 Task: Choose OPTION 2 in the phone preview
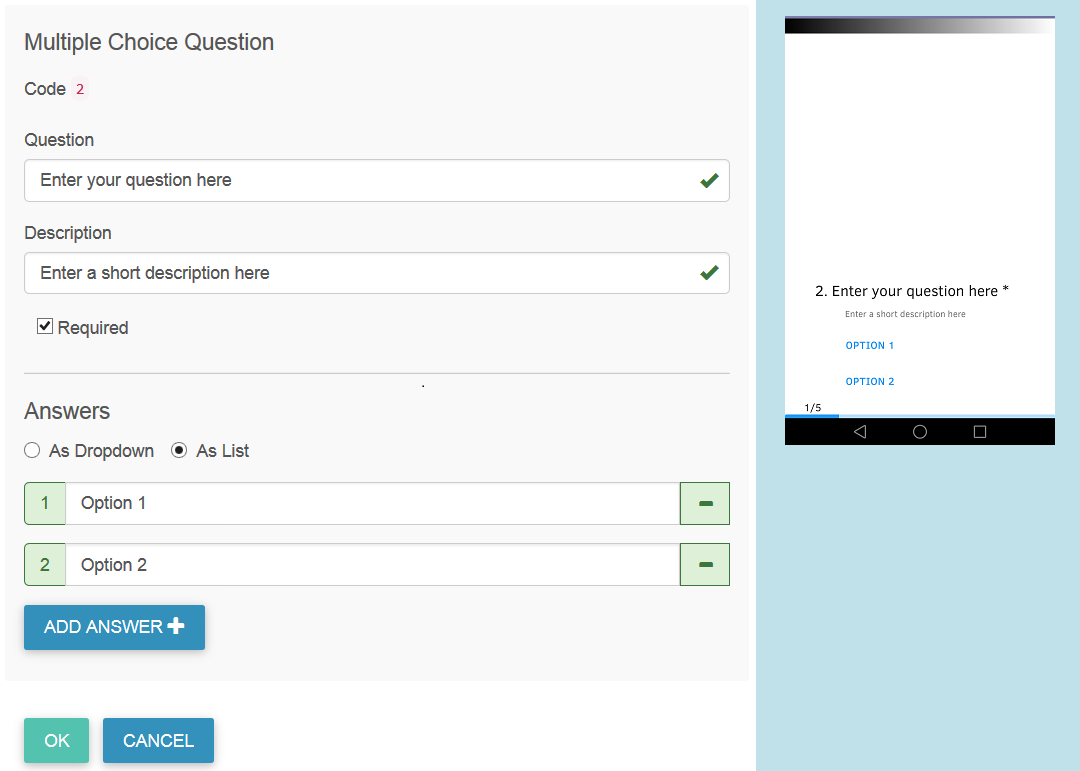point(869,382)
